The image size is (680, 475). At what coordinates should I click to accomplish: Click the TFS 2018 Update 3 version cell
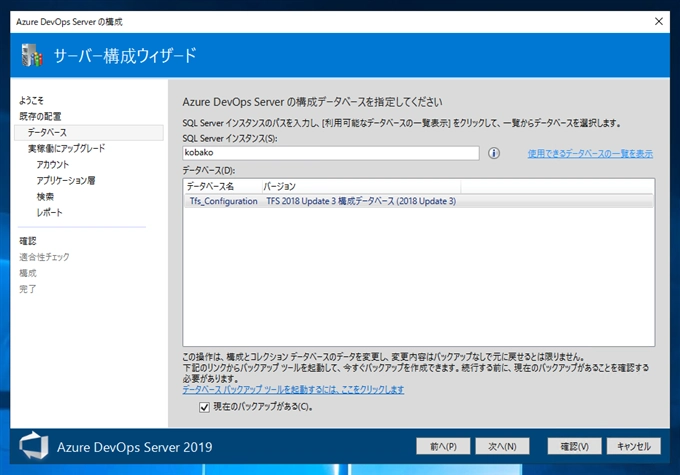click(361, 201)
